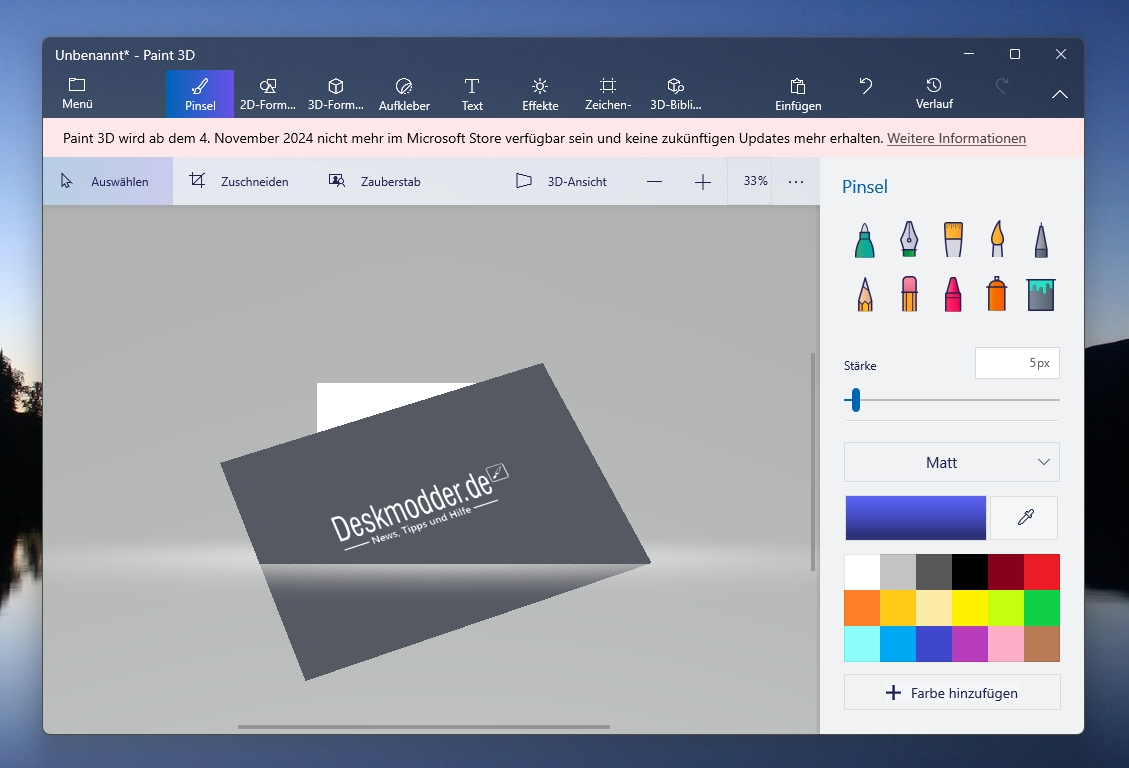Screen dimensions: 1129x768
Task: Pick the pale yellow color swatch
Action: click(935, 608)
